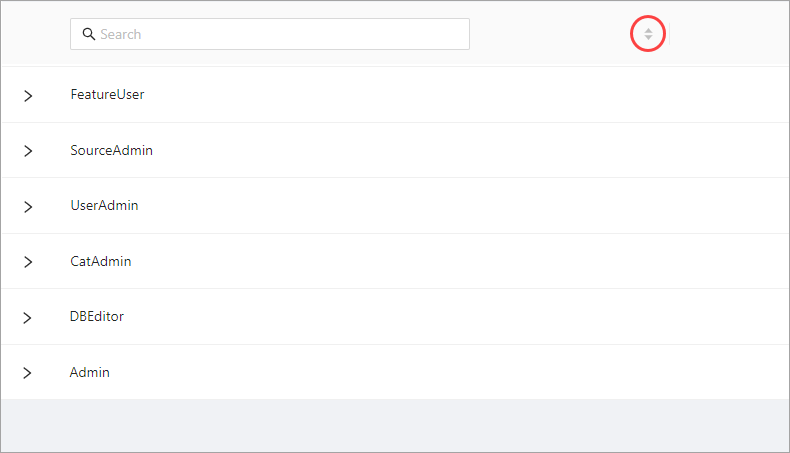
Task: Expand the DBEditor row chevron
Action: tap(28, 317)
